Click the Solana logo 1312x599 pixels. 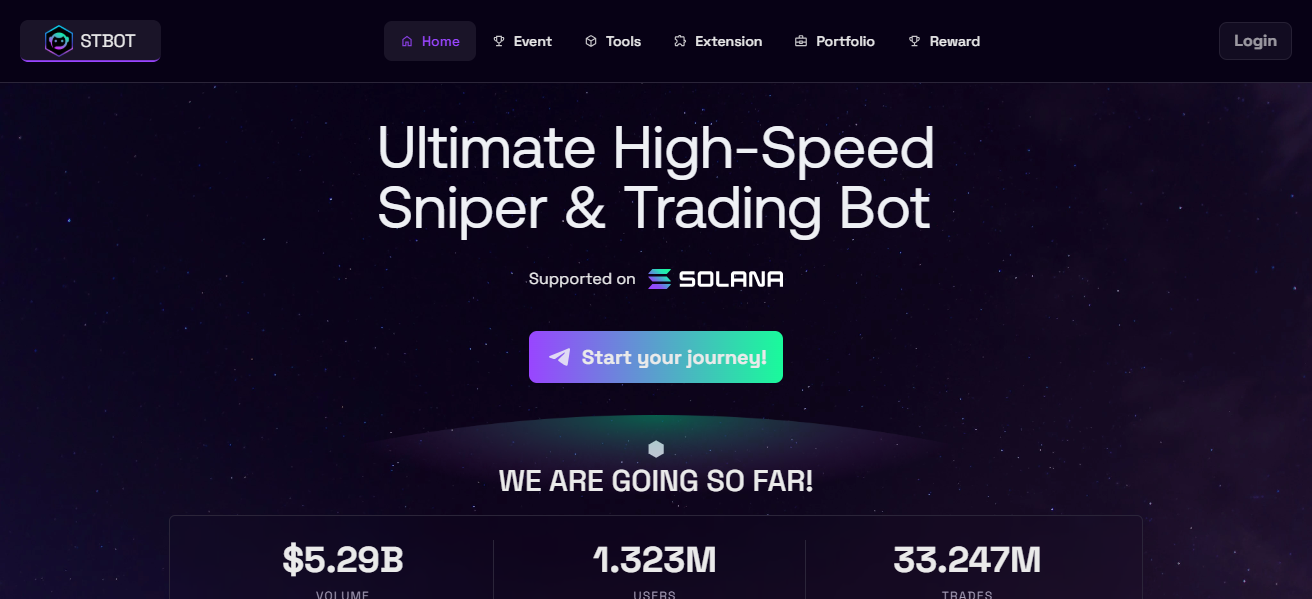[x=715, y=279]
